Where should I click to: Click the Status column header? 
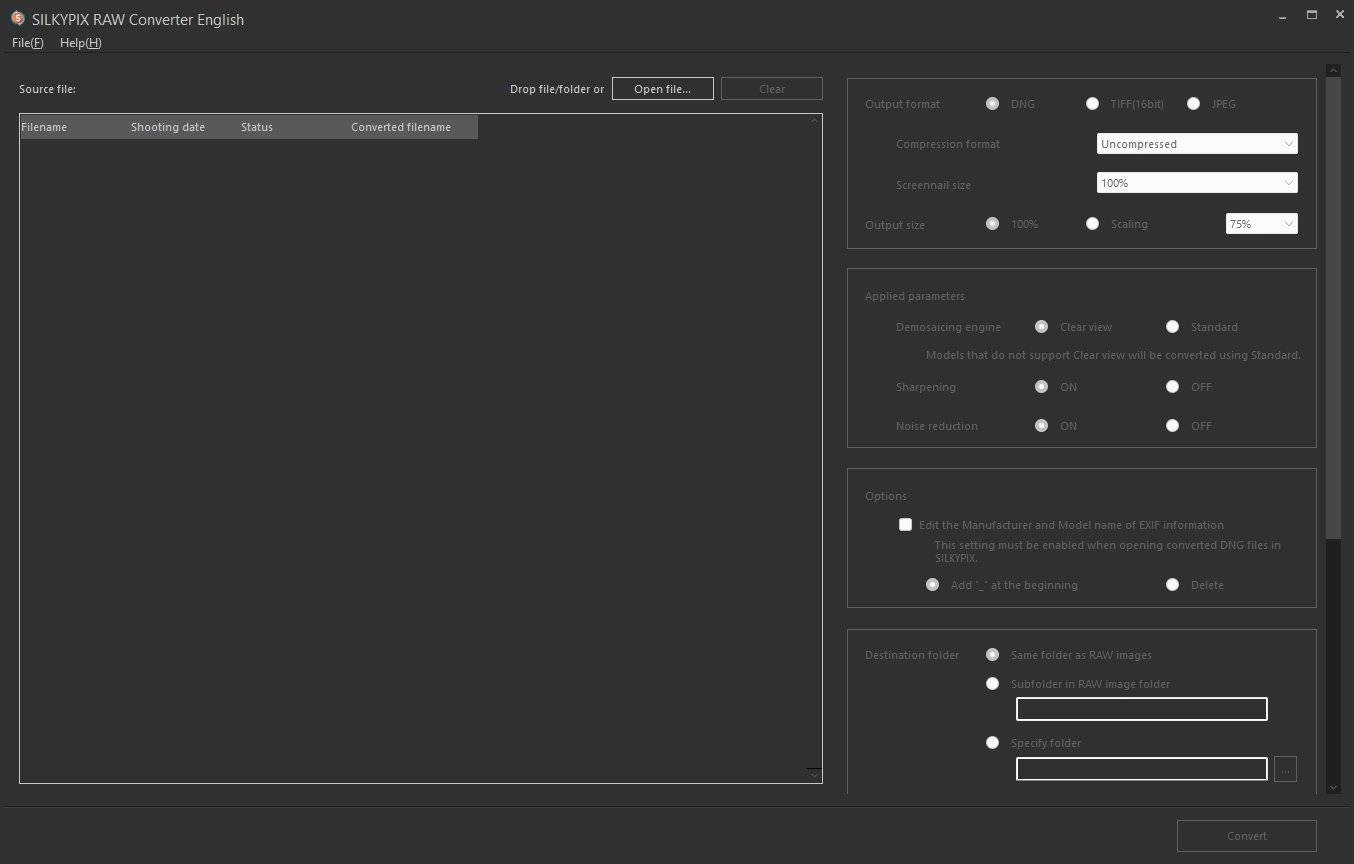295,127
